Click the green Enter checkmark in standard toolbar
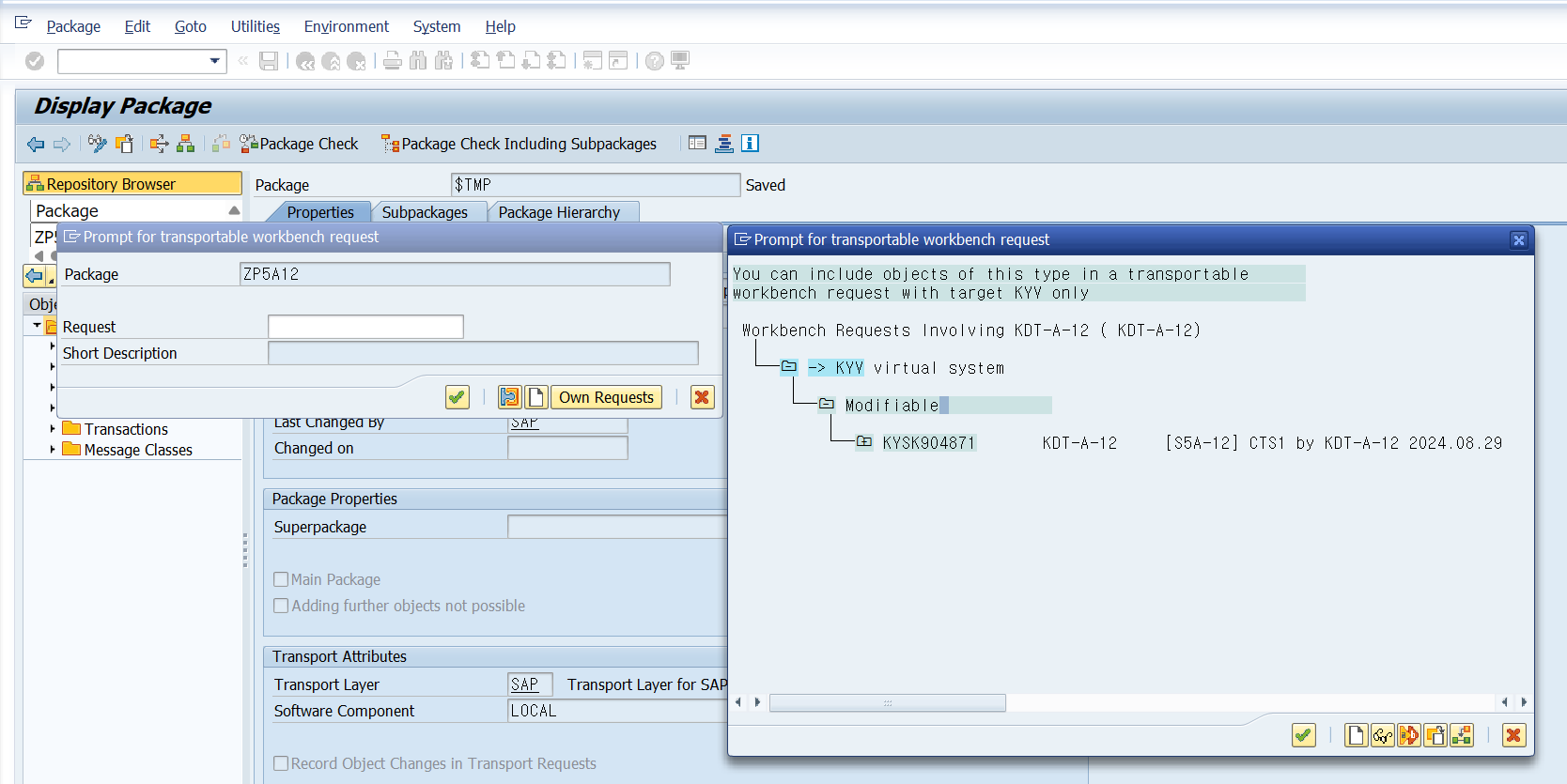 (35, 61)
